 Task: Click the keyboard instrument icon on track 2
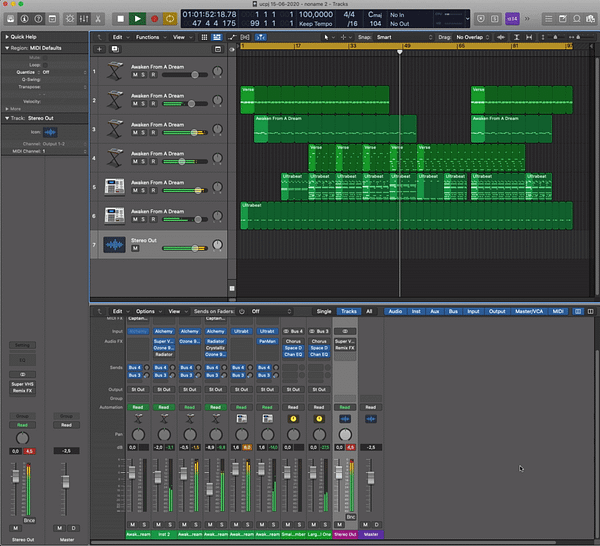(114, 100)
